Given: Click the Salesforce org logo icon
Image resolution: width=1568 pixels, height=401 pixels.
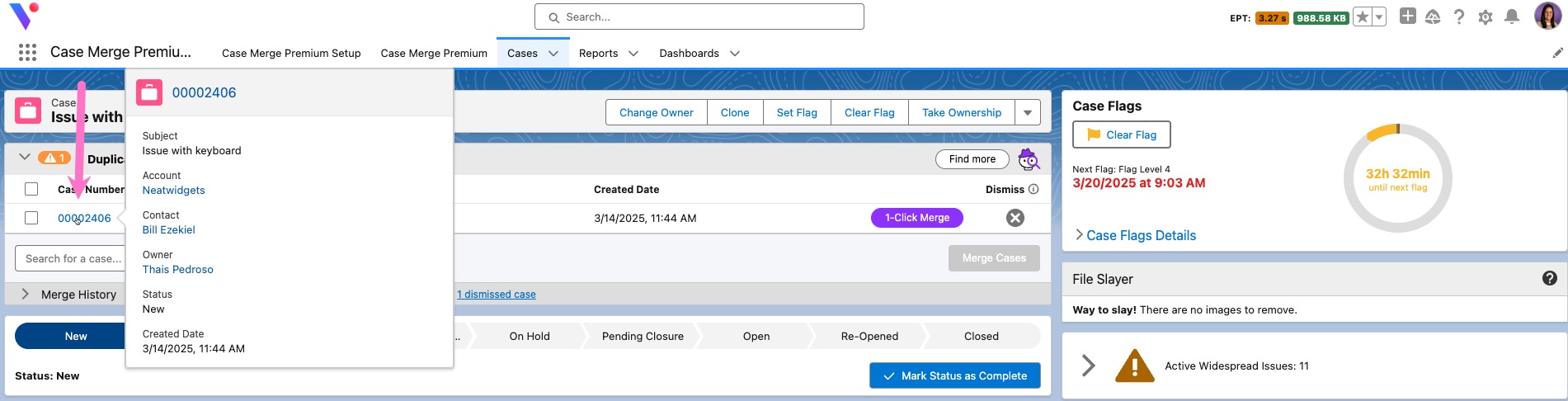Looking at the screenshot, I should click(x=23, y=16).
